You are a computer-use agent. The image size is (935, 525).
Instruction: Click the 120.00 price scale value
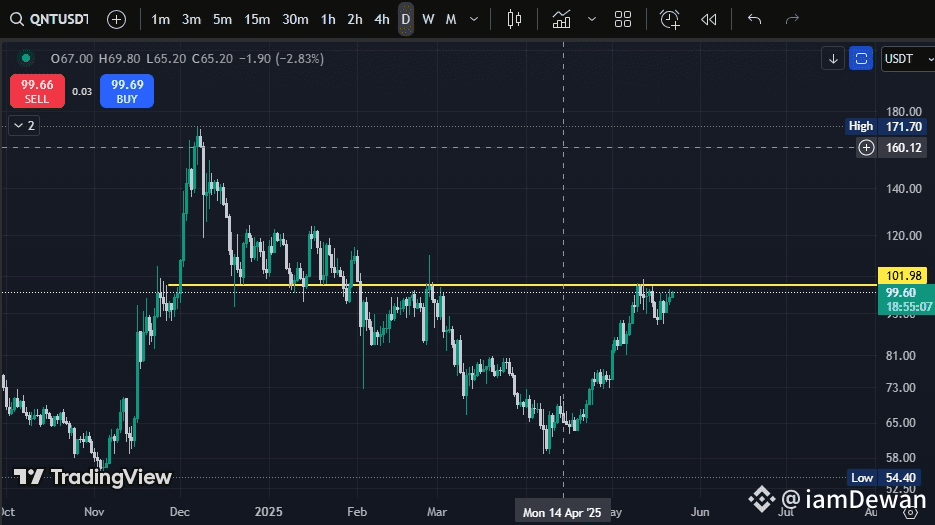(903, 236)
